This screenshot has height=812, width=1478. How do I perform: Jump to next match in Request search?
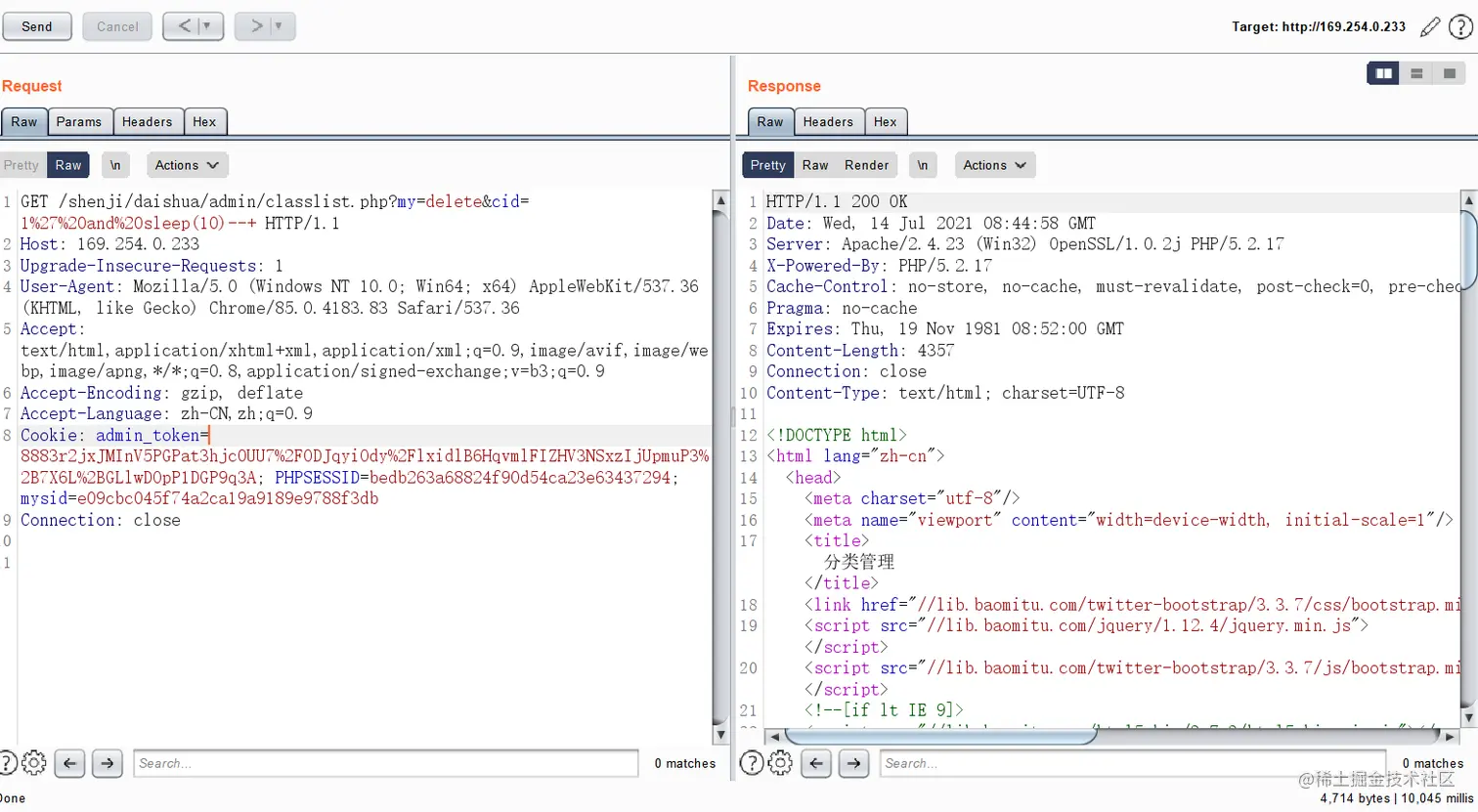(x=108, y=763)
